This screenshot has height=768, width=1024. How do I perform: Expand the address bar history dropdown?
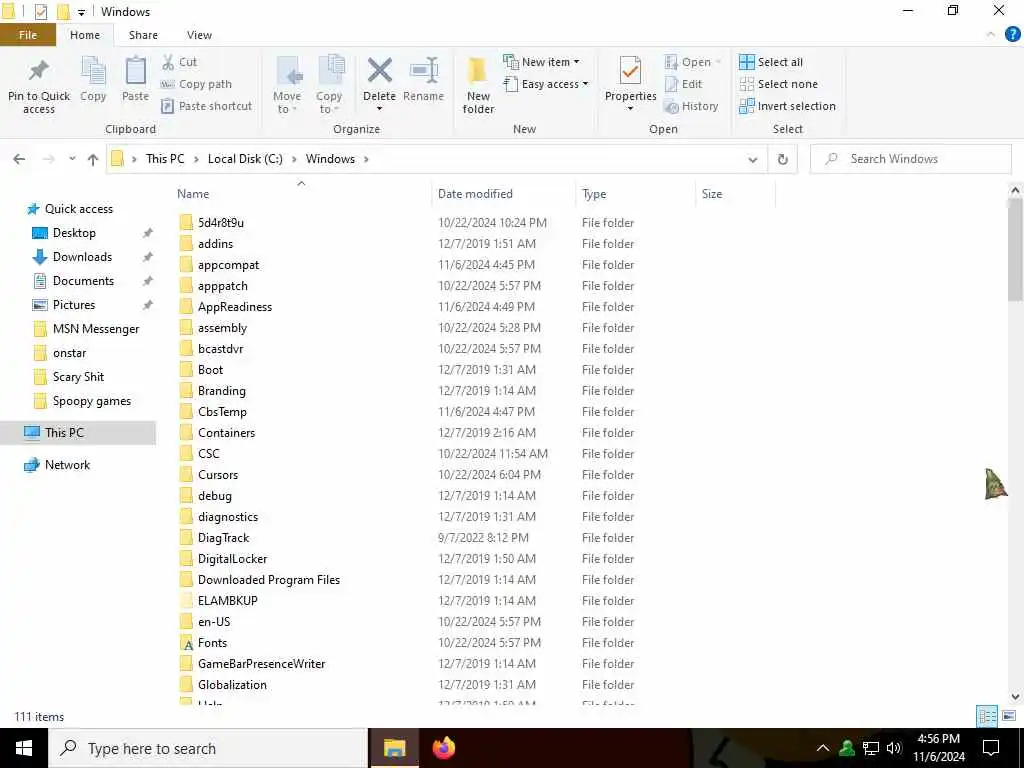click(752, 159)
